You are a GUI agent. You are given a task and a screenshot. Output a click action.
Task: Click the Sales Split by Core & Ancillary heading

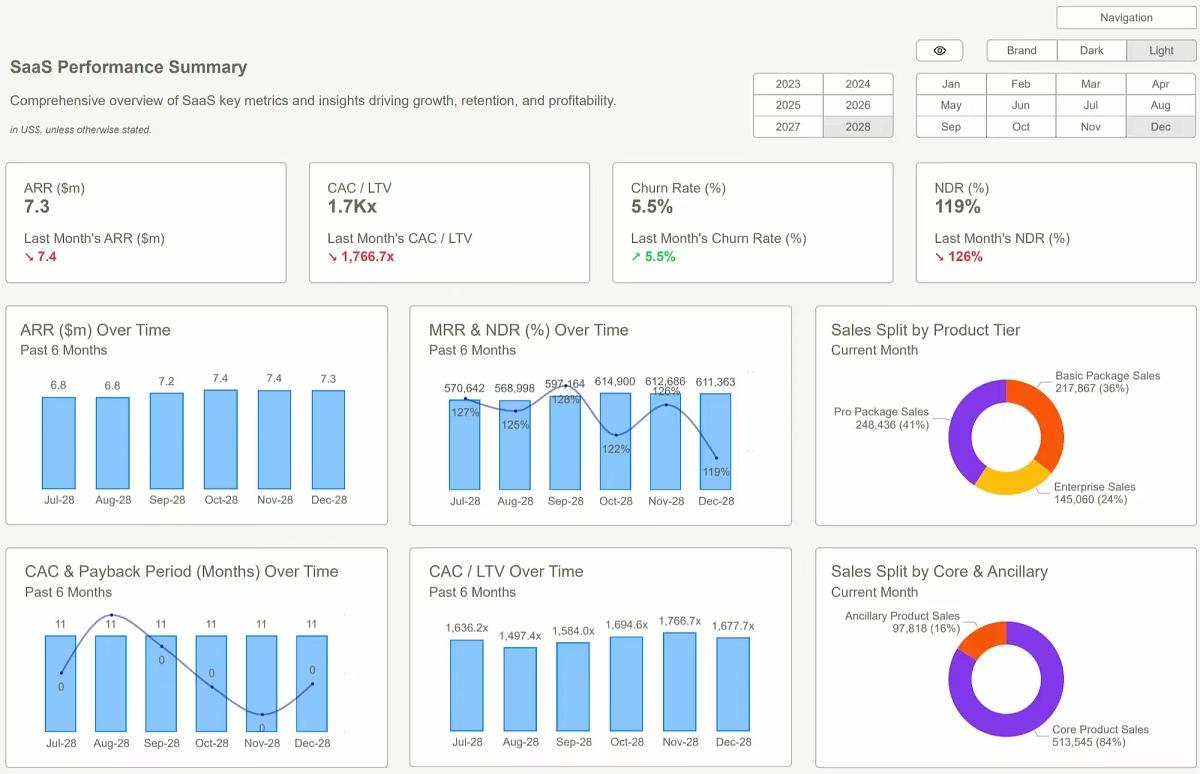click(939, 572)
